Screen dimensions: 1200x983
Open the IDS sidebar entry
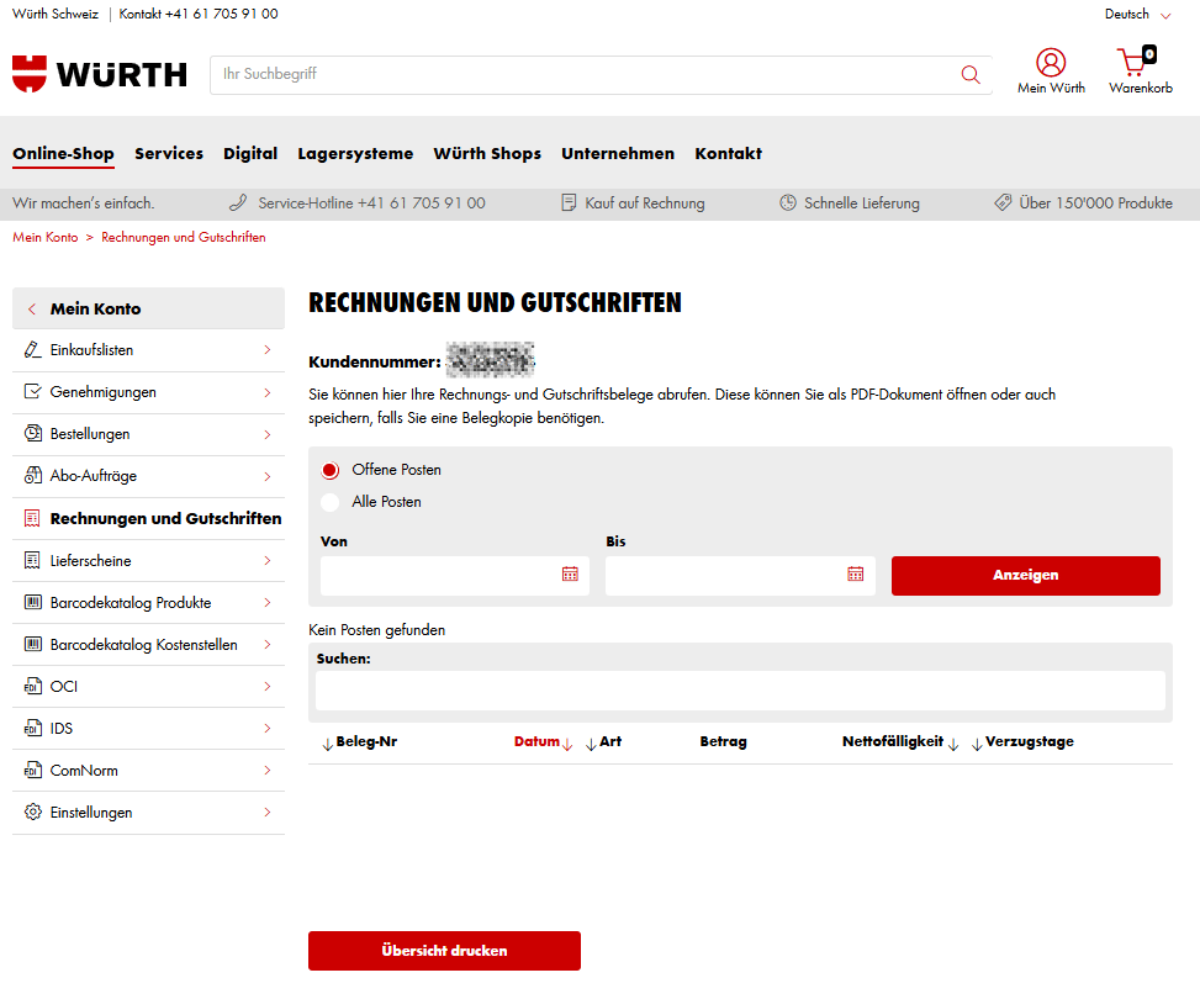148,729
